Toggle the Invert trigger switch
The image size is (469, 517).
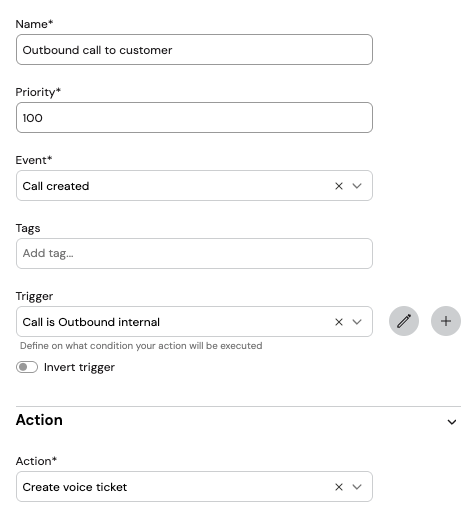pyautogui.click(x=27, y=367)
